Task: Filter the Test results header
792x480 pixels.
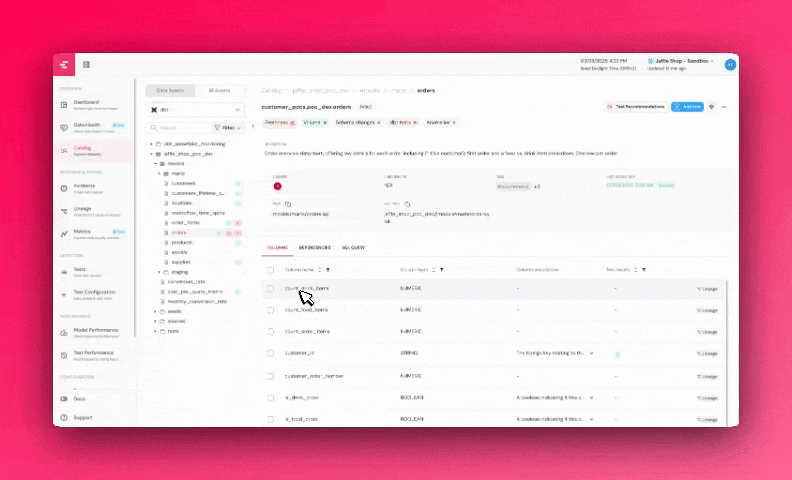Action: [x=644, y=270]
